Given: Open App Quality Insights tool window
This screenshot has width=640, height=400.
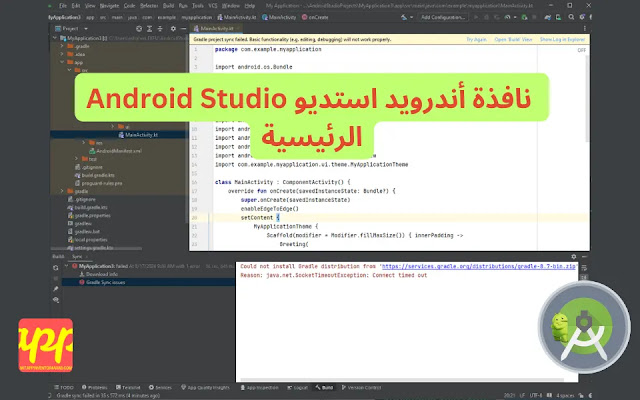Looking at the screenshot, I should (x=205, y=388).
